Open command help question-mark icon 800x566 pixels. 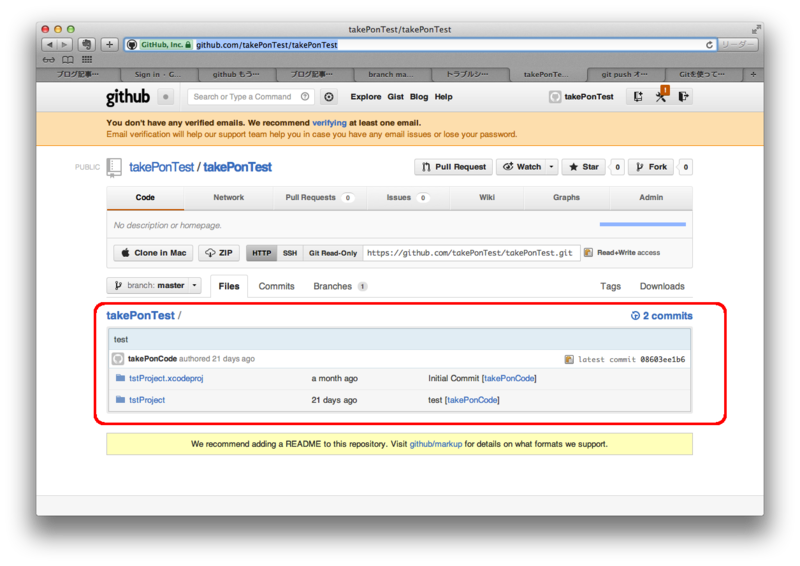305,96
